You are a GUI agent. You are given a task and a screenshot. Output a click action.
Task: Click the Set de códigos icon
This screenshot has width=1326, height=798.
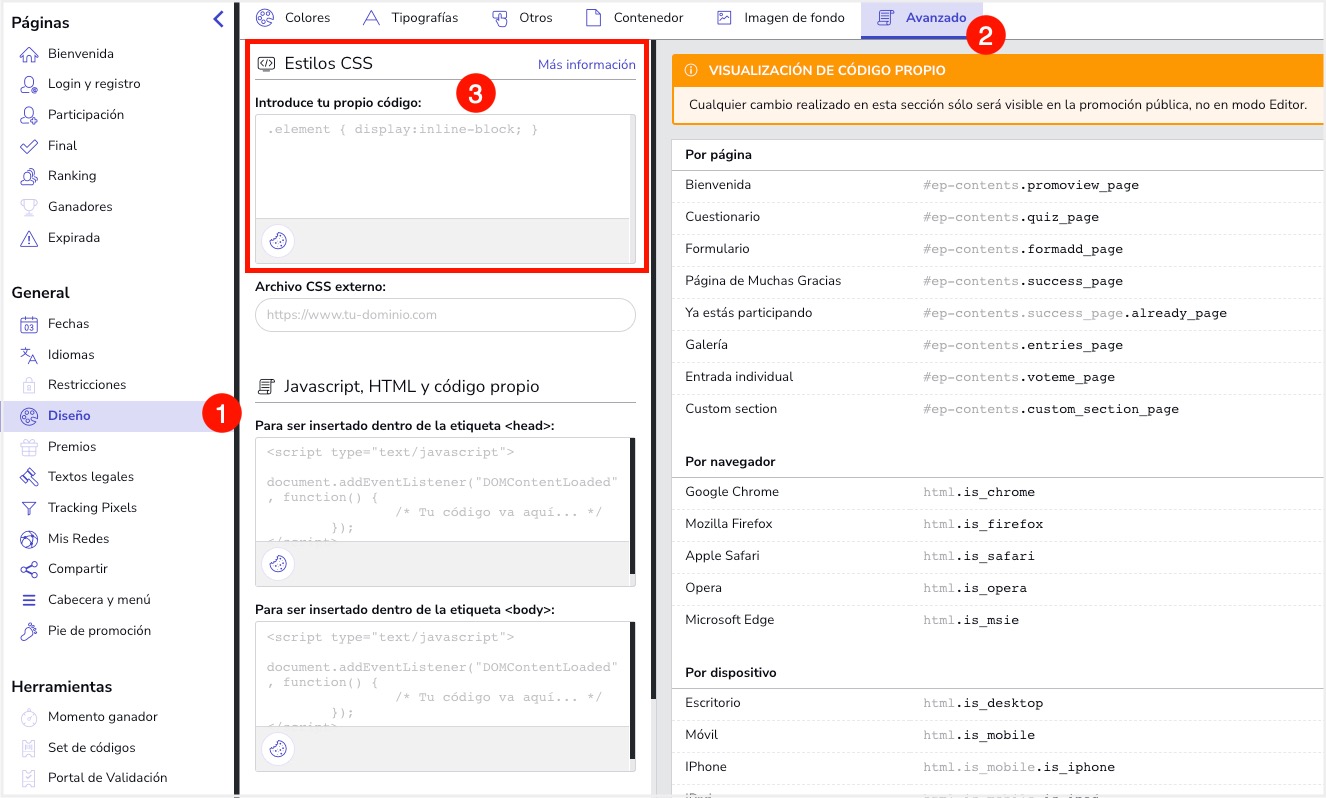click(29, 748)
